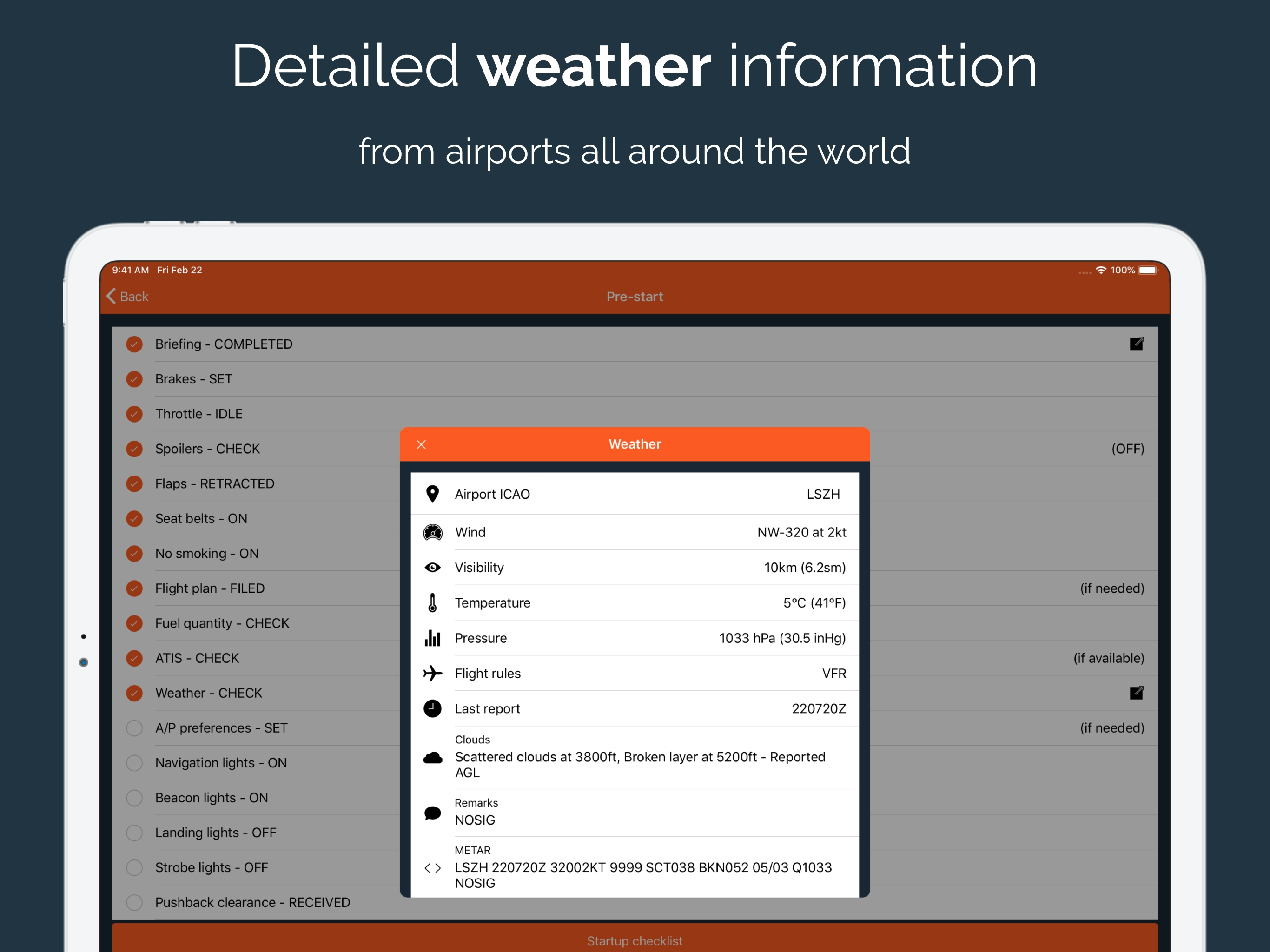Tap the airplane icon for Flight rules
The width and height of the screenshot is (1270, 952).
(432, 673)
